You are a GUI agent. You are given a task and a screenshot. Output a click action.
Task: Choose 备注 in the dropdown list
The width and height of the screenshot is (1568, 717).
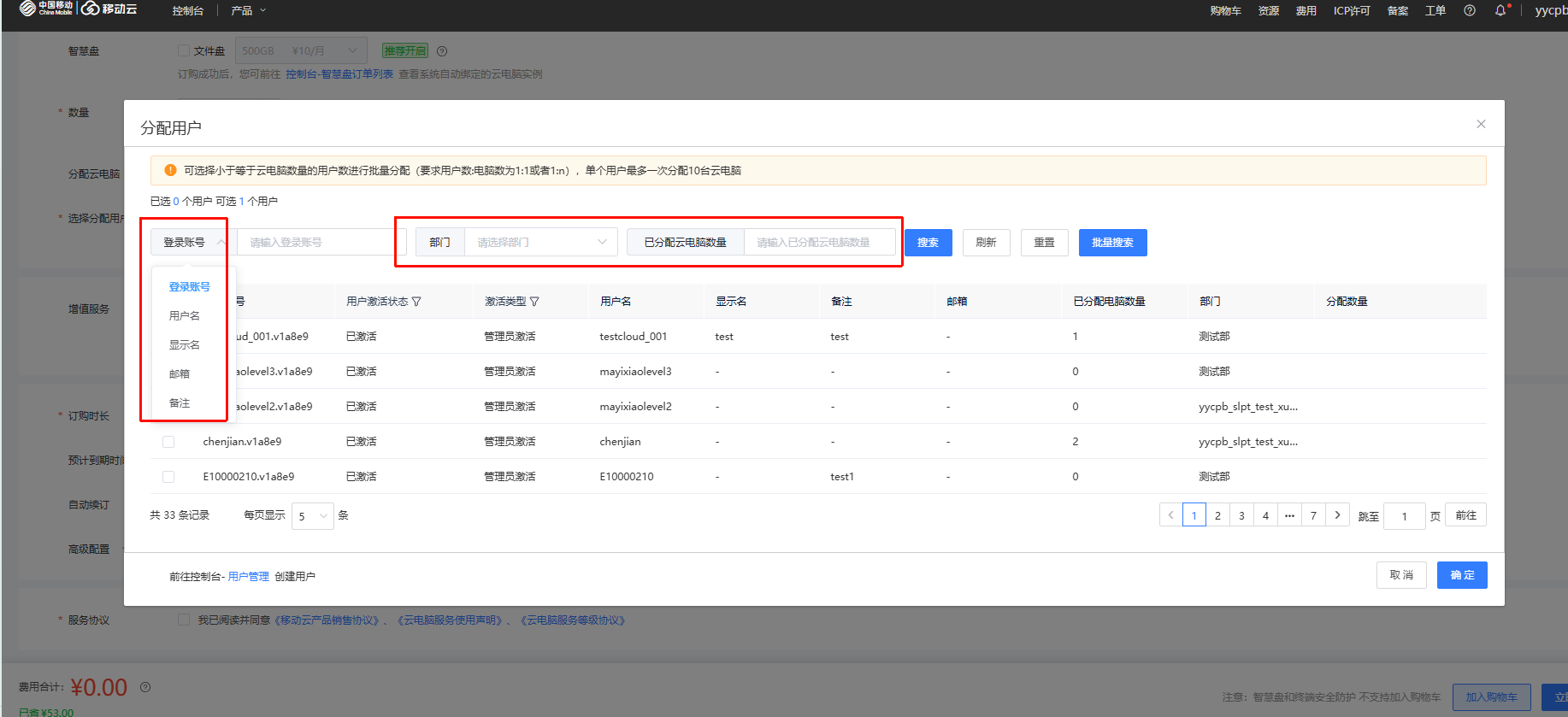(180, 403)
